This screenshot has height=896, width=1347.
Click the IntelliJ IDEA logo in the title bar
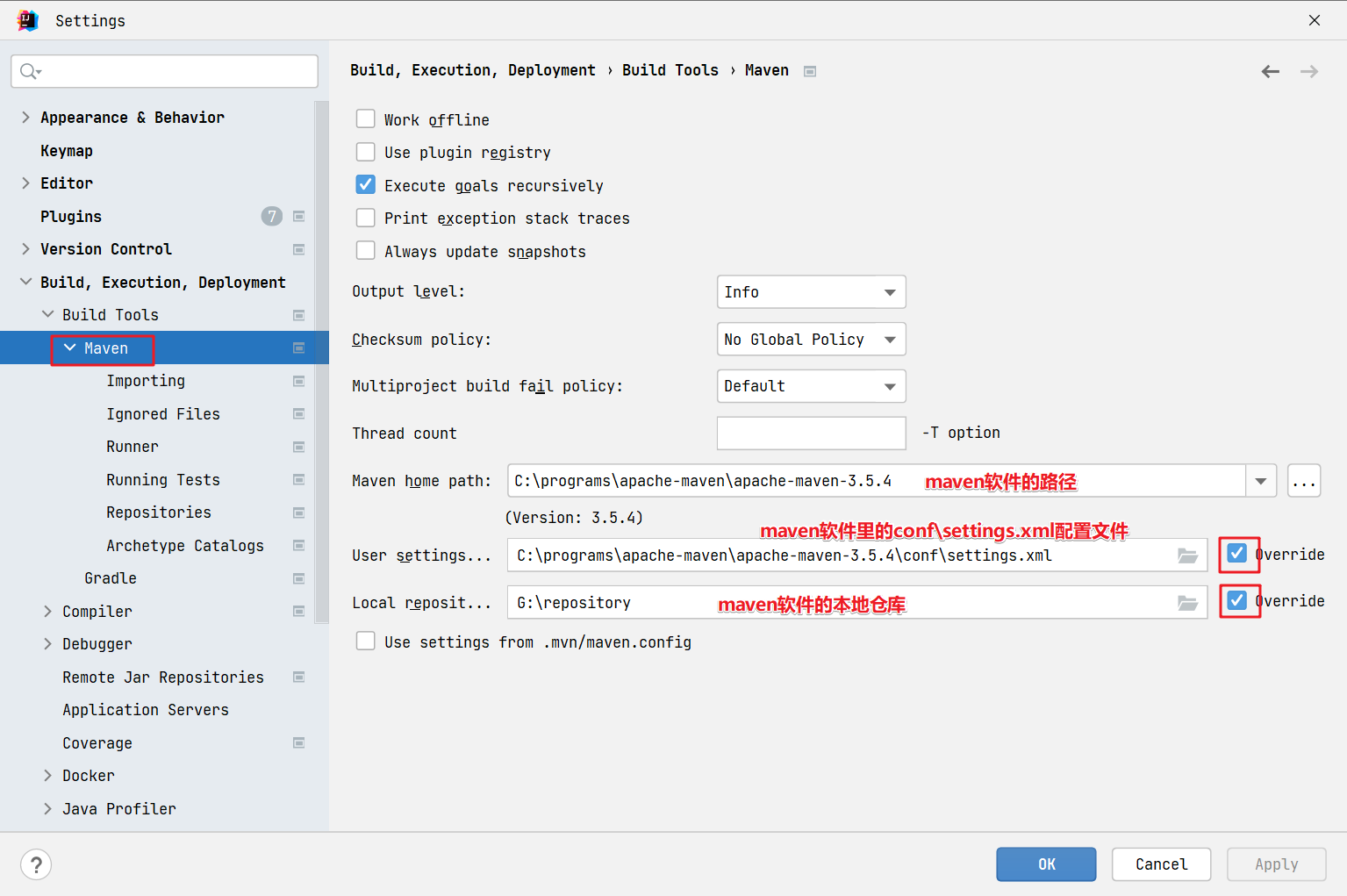(x=28, y=20)
